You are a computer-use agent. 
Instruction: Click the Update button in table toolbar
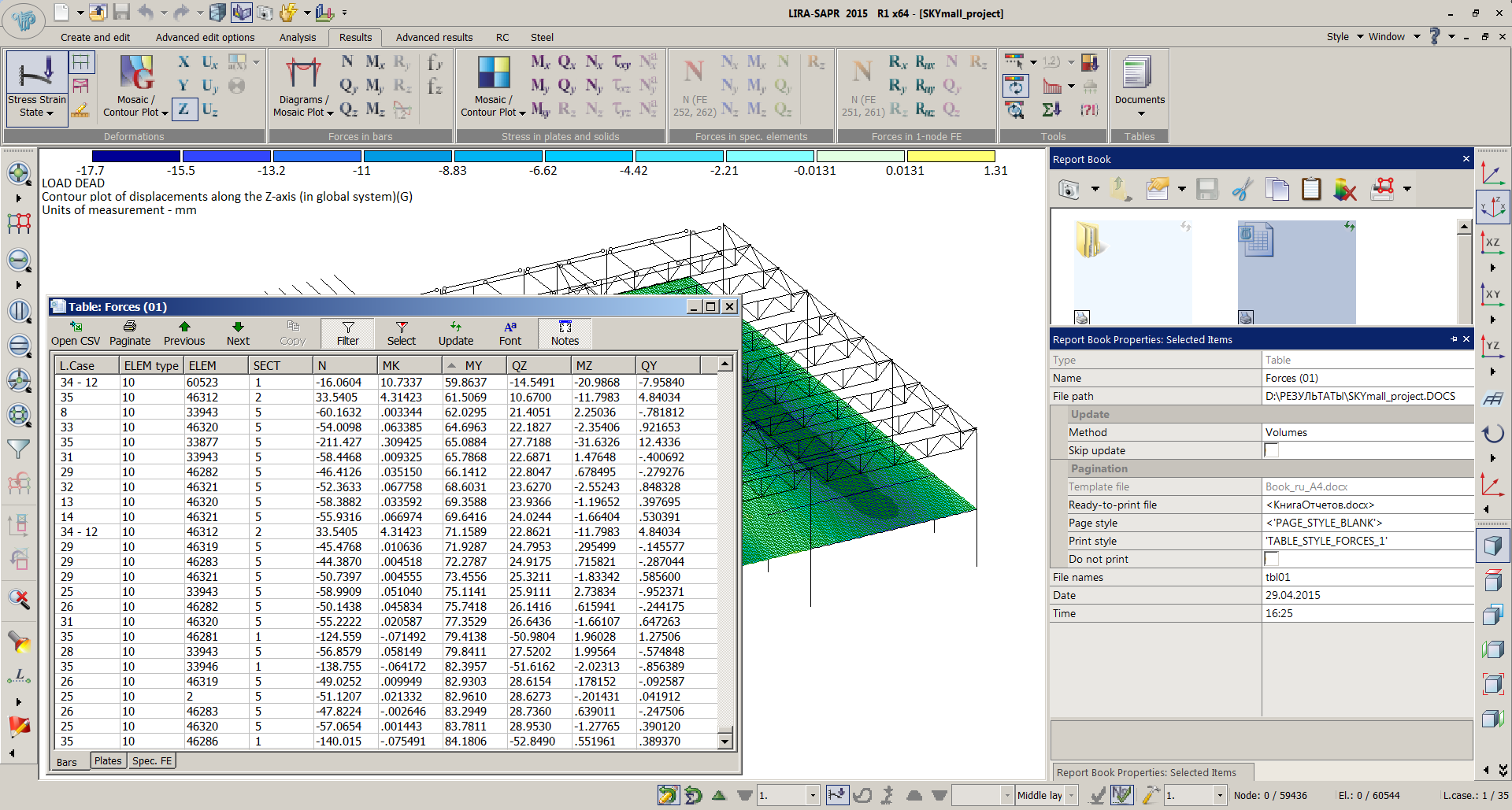(456, 334)
